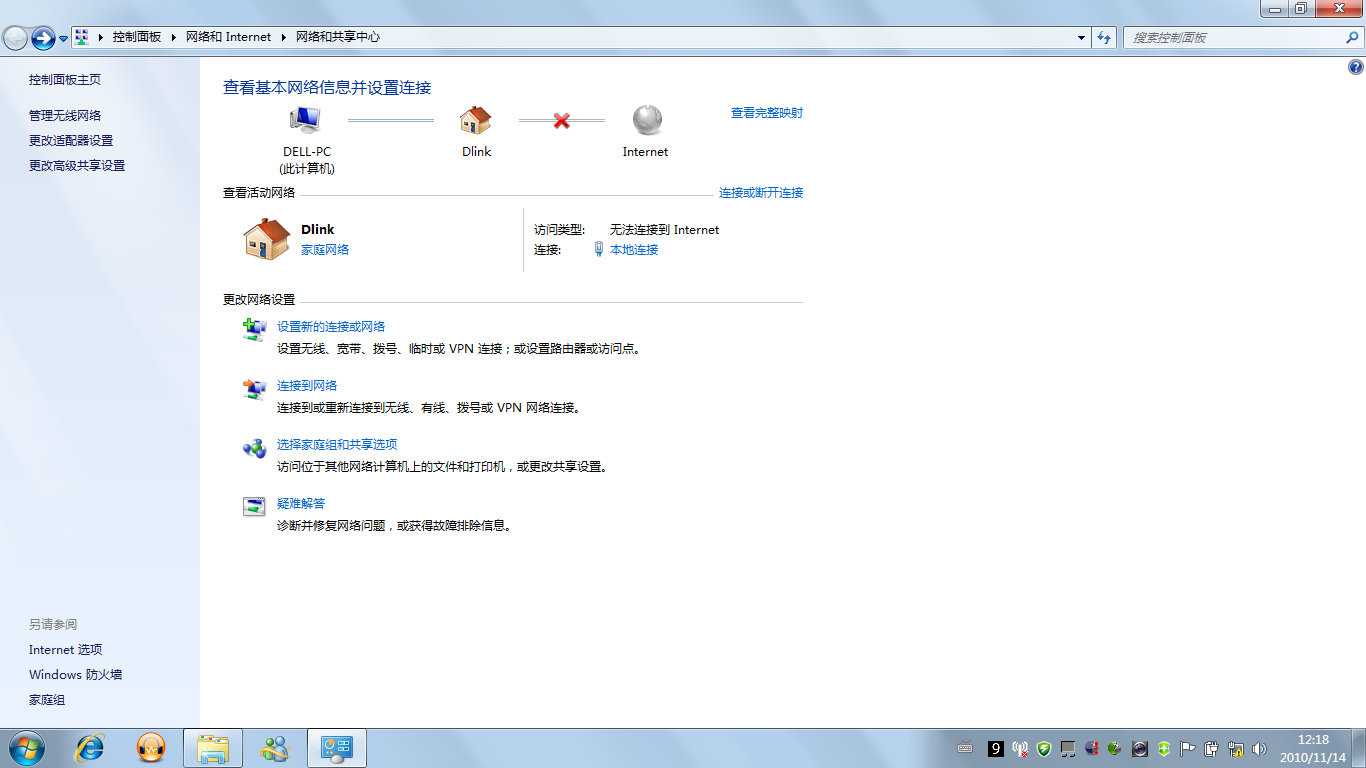1366x768 pixels.
Task: Click the volume speaker icon in system tray
Action: [x=1259, y=748]
